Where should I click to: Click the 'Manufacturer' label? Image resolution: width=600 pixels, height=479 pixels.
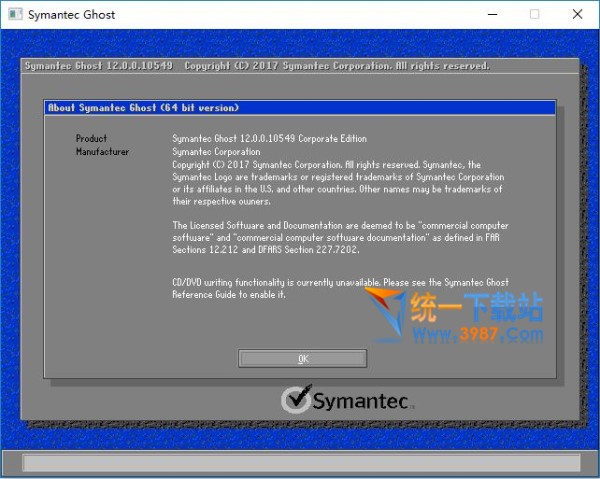[x=103, y=152]
